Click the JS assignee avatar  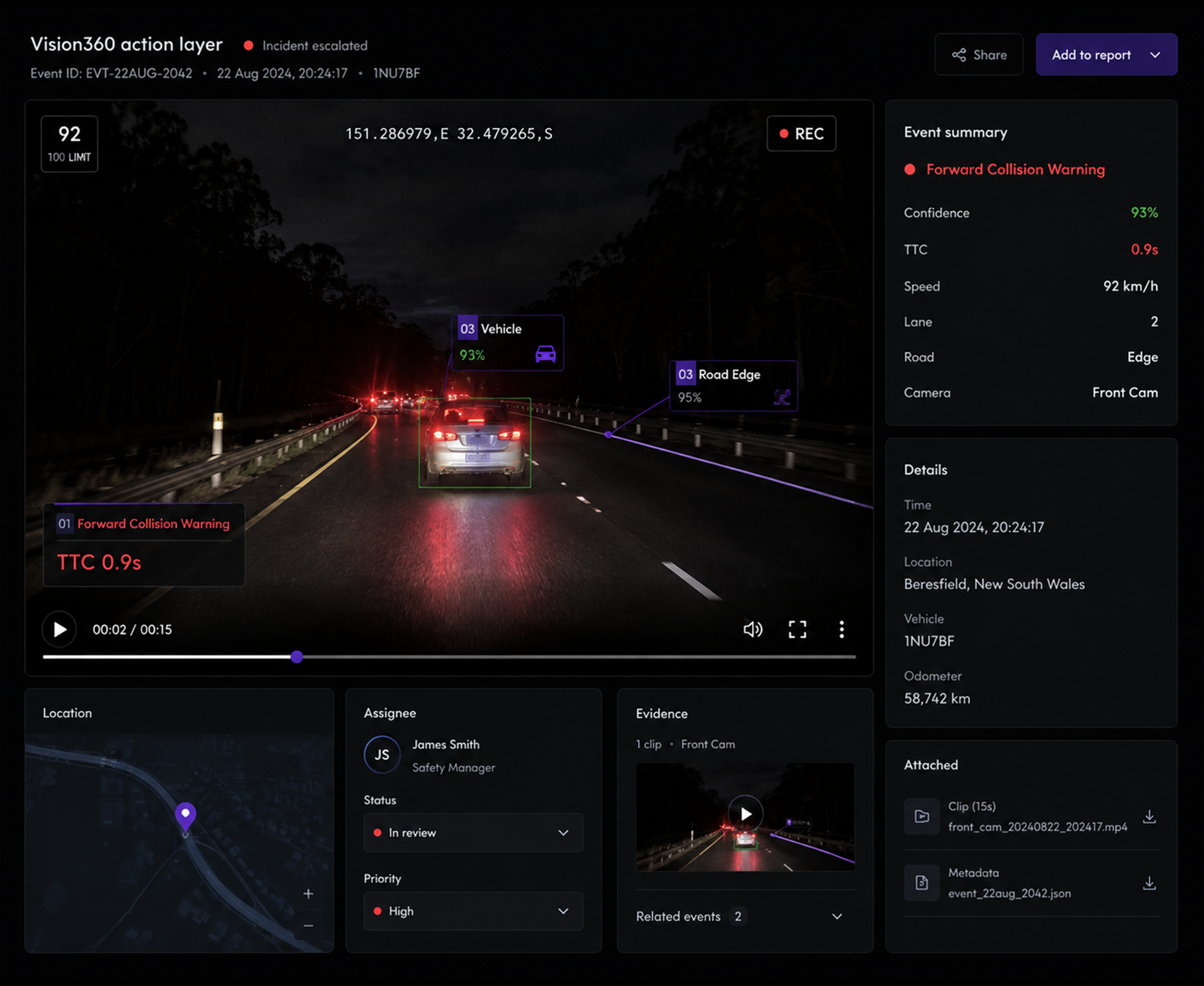pos(382,755)
